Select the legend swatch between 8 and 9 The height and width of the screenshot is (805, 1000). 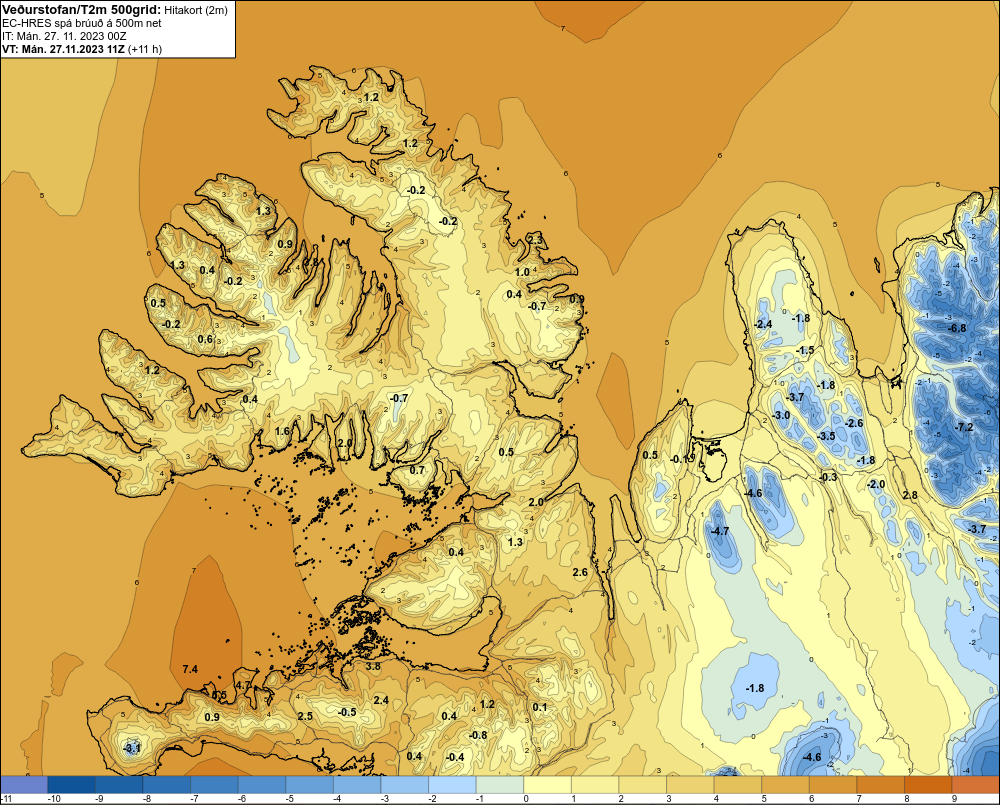pos(929,785)
